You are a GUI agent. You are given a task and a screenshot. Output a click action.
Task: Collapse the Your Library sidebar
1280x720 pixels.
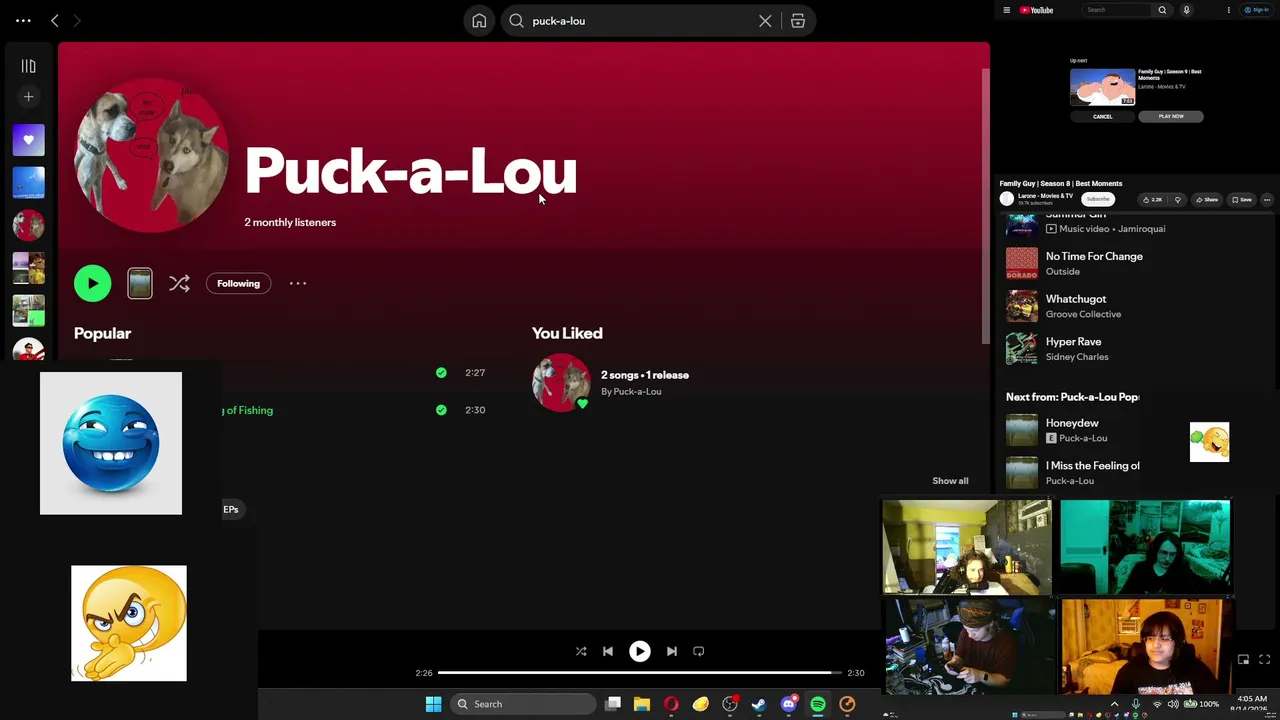click(x=28, y=66)
